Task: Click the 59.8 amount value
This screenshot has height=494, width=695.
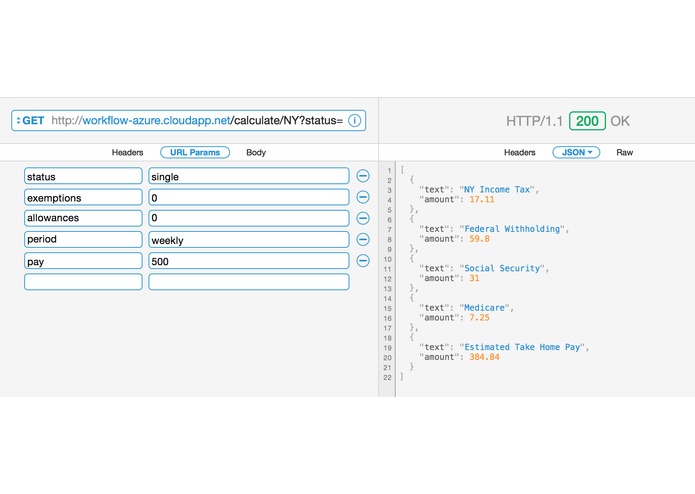Action: [x=480, y=239]
